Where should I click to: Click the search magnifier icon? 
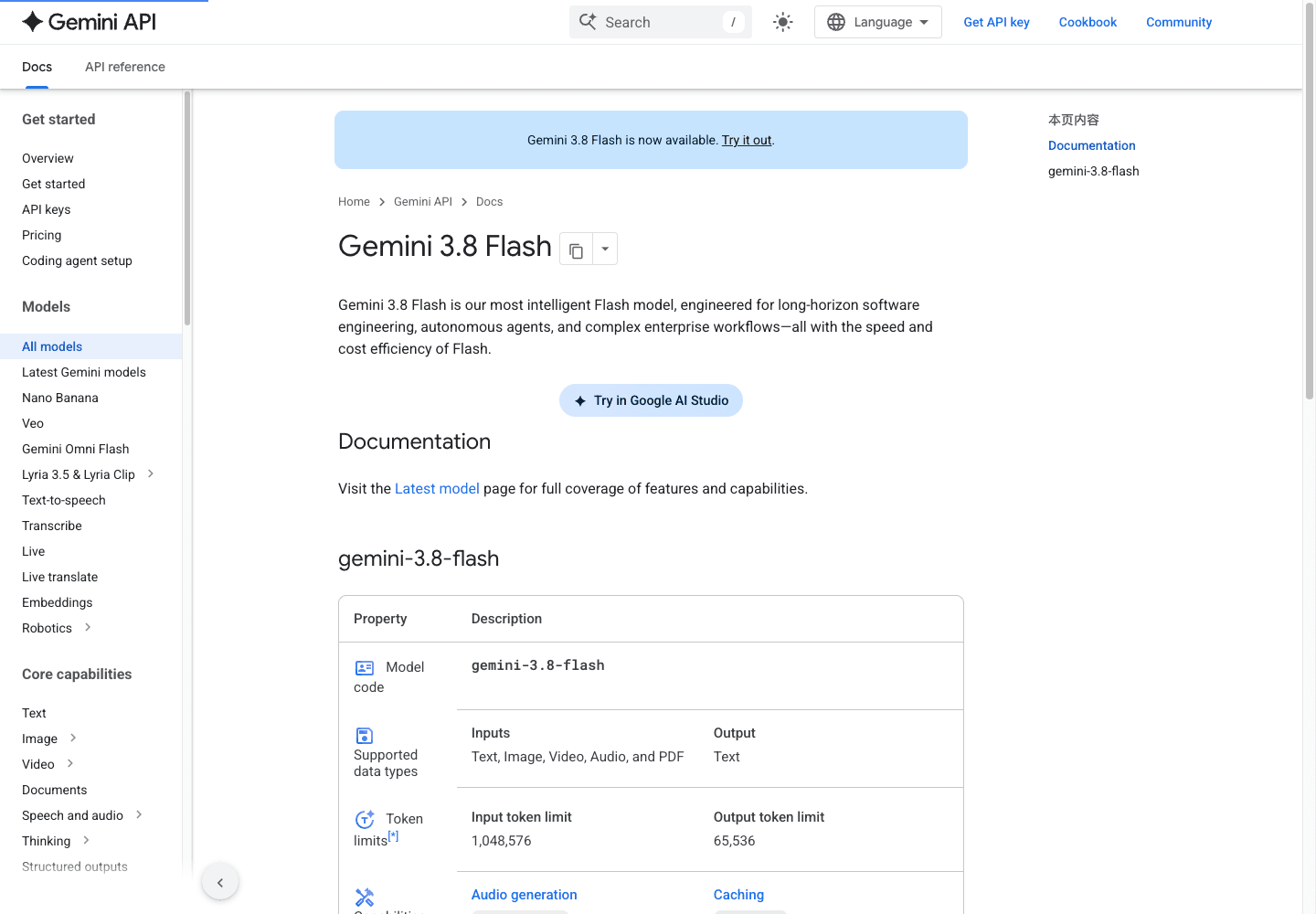(588, 22)
